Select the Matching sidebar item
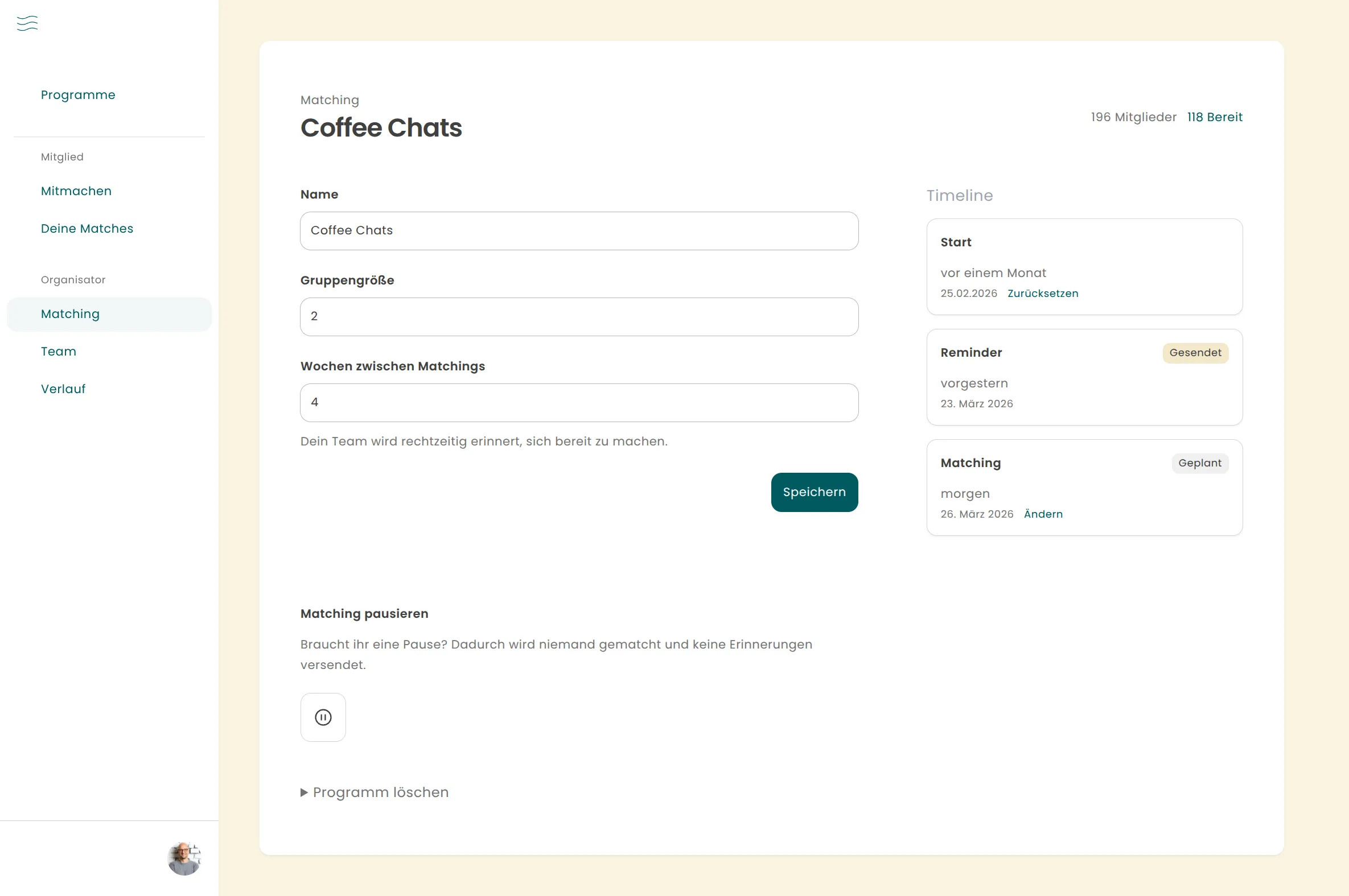1349x896 pixels. click(x=71, y=313)
